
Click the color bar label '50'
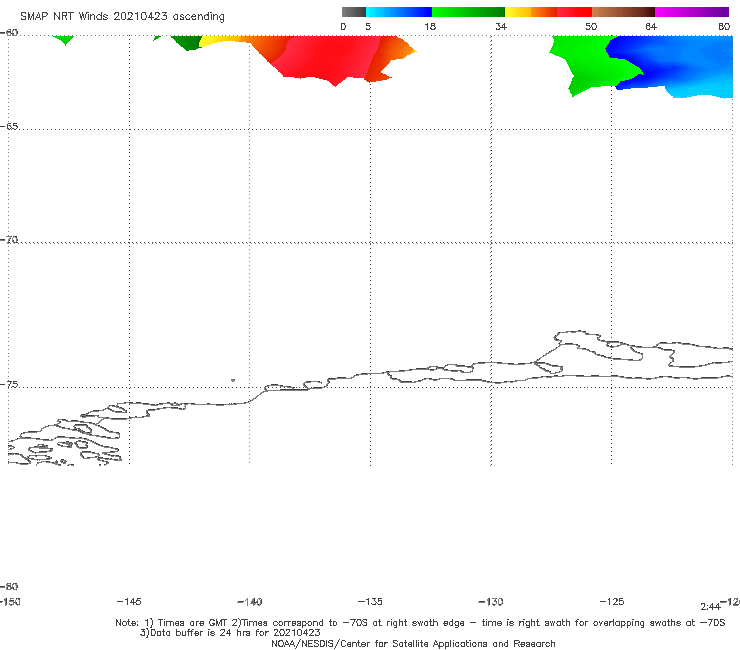coord(591,26)
